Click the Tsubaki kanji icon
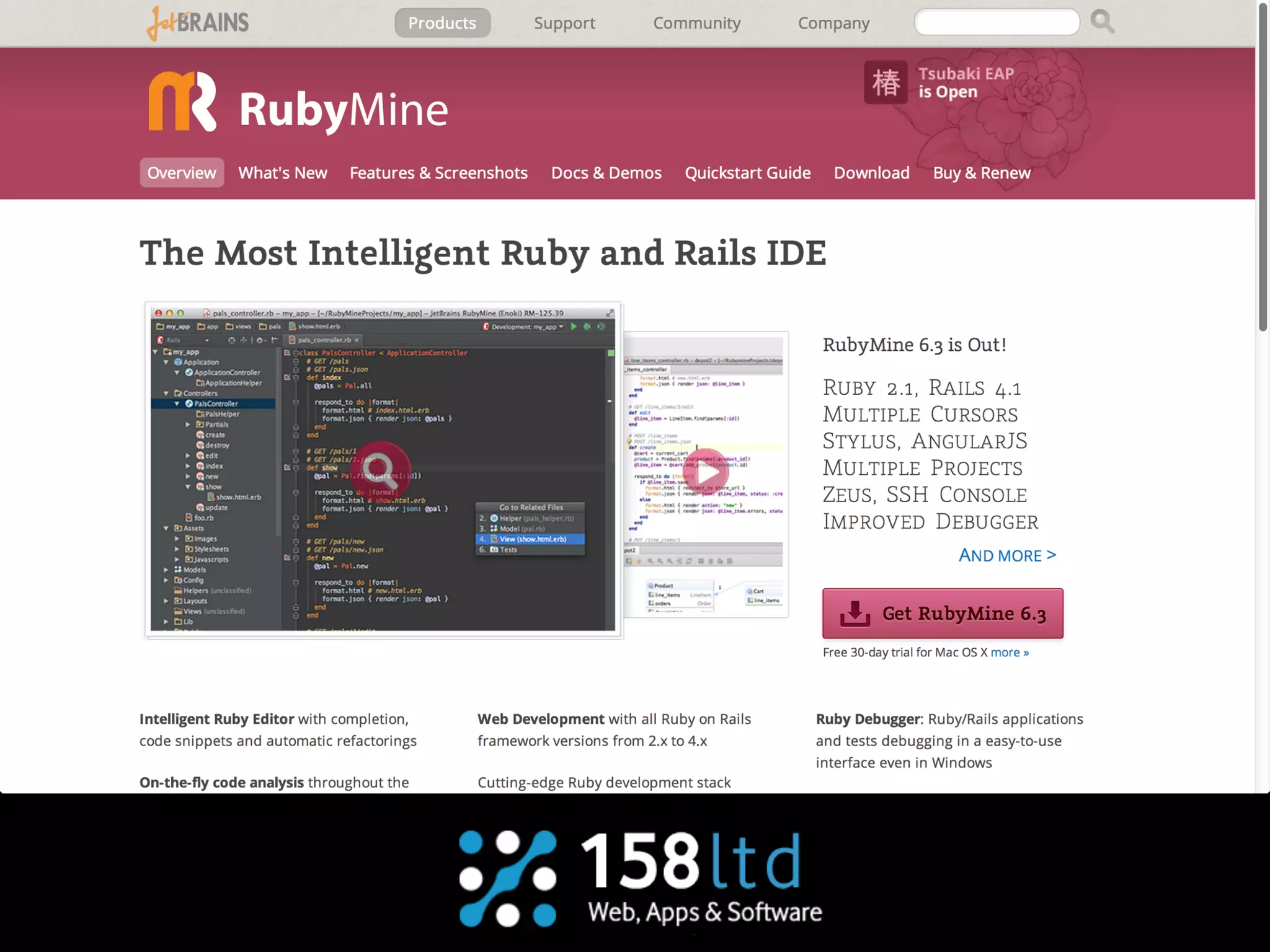 click(x=886, y=82)
